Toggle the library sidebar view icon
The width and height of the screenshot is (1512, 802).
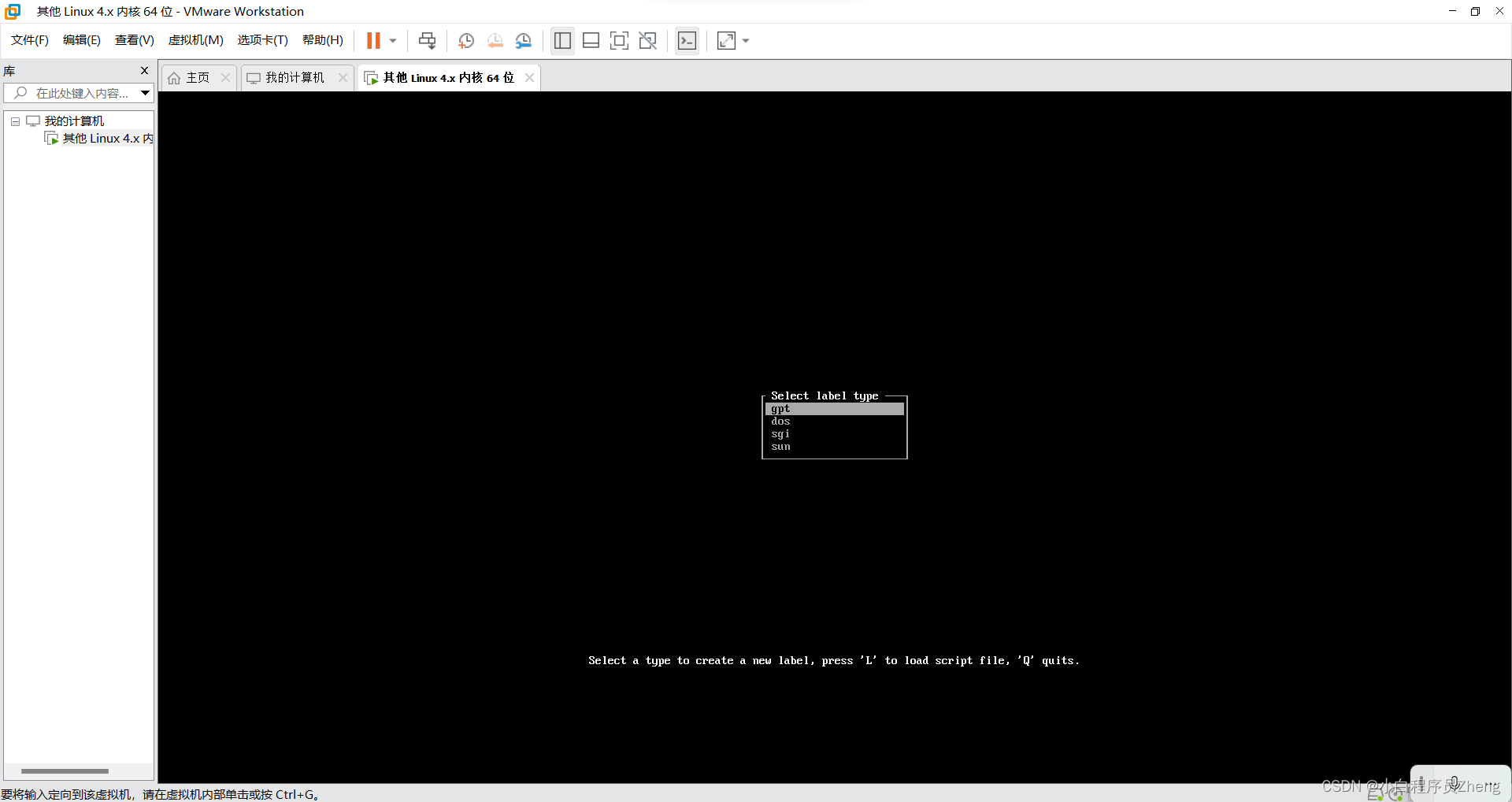tap(562, 40)
